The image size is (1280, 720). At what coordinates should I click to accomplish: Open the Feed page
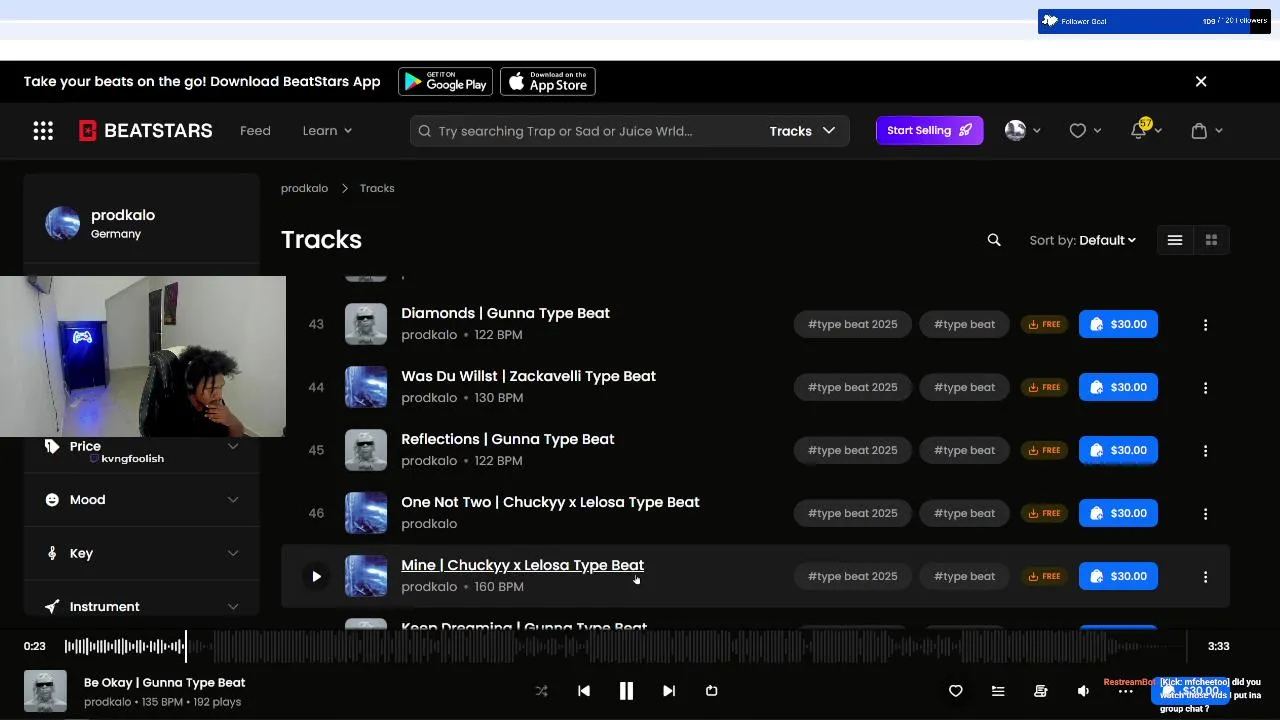pyautogui.click(x=255, y=131)
